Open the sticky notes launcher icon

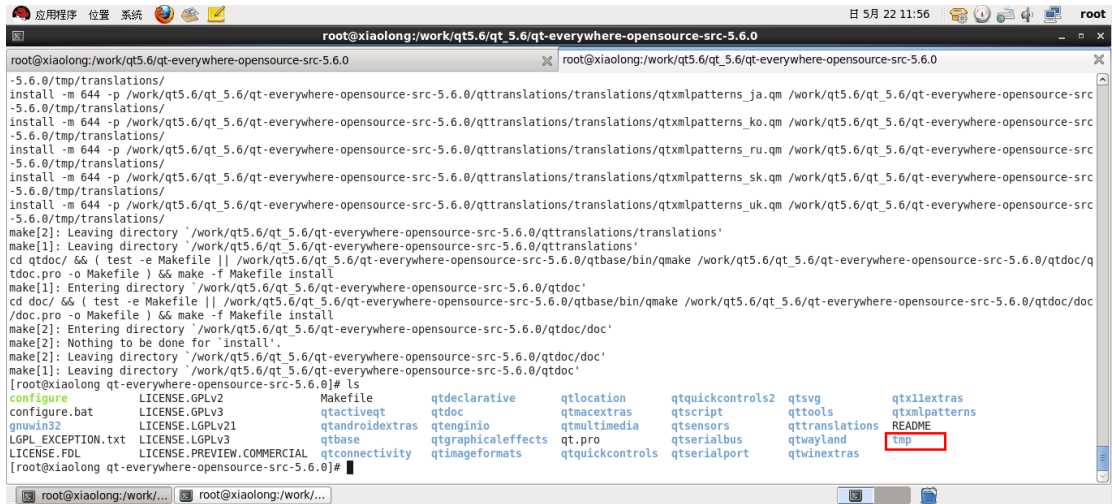tap(216, 13)
